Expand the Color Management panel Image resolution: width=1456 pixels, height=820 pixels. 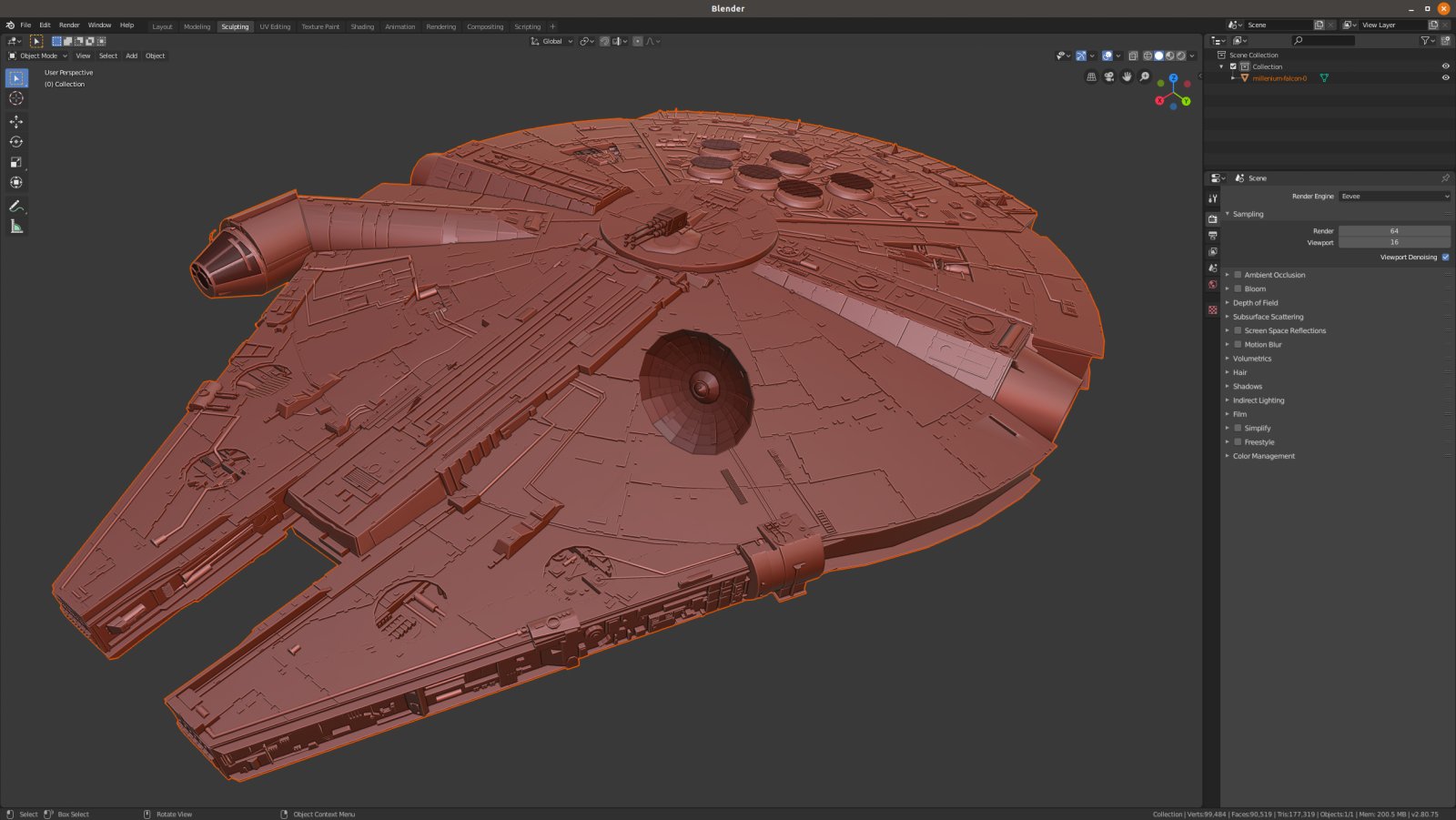(x=1263, y=456)
